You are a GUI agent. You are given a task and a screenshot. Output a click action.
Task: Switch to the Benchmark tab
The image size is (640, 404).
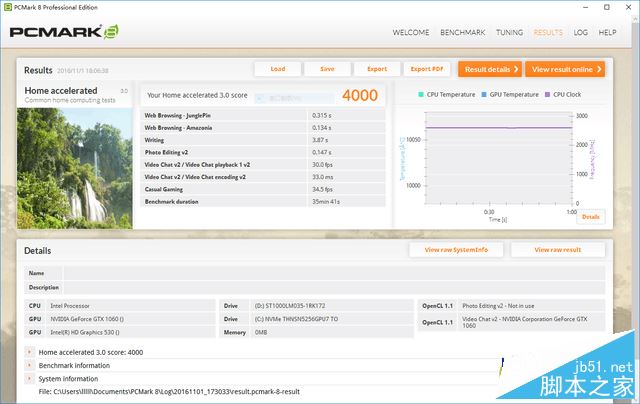pyautogui.click(x=462, y=32)
